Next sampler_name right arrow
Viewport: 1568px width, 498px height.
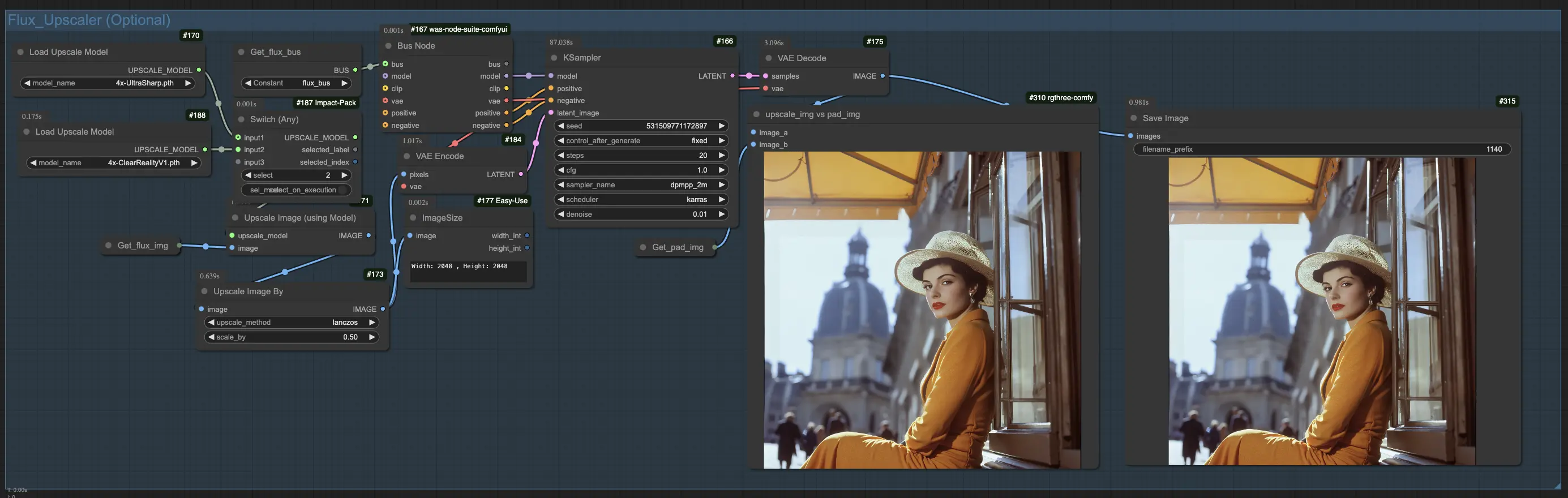click(x=722, y=184)
